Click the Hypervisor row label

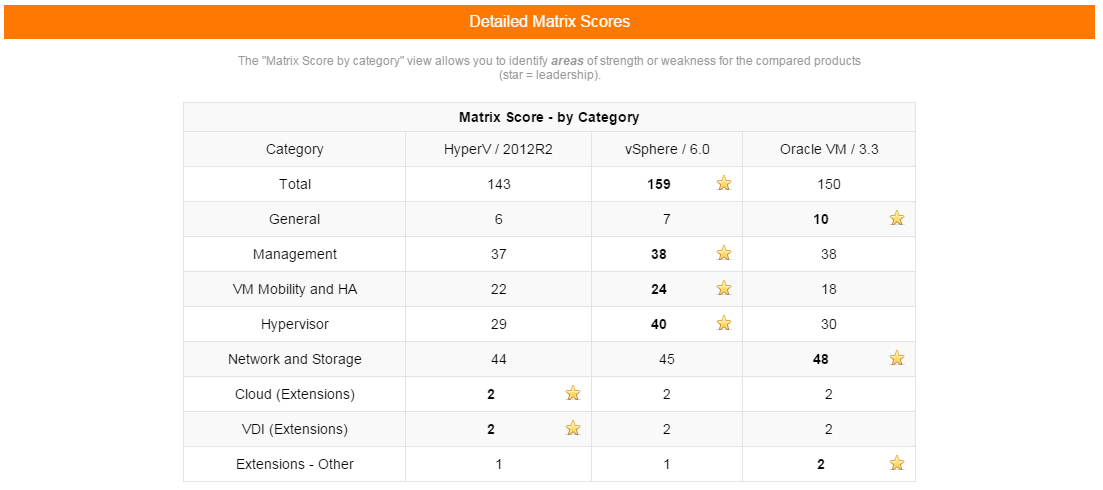[295, 324]
